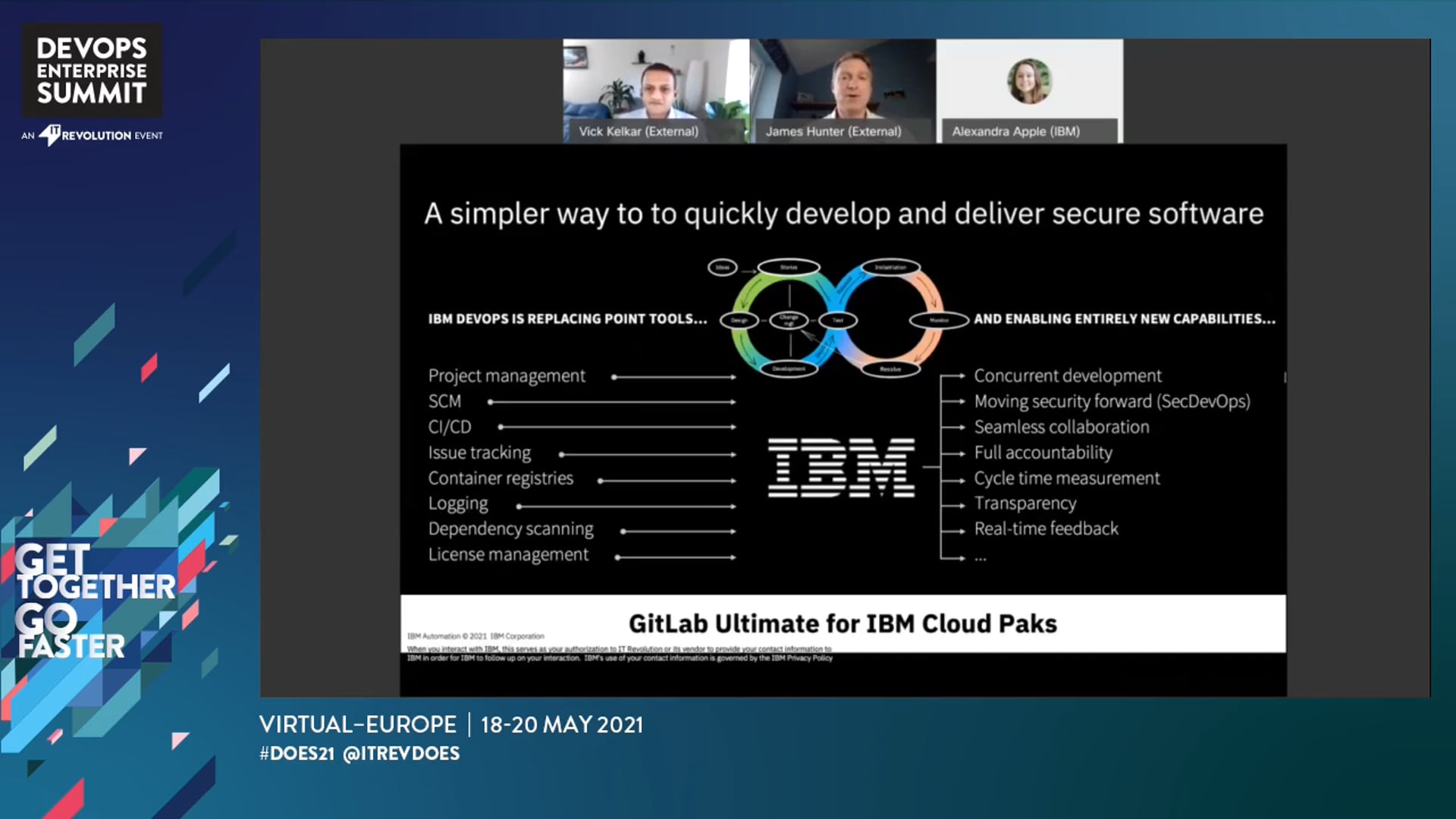Click the '@ITREVDOES' handle
The width and height of the screenshot is (1456, 819).
tap(401, 754)
